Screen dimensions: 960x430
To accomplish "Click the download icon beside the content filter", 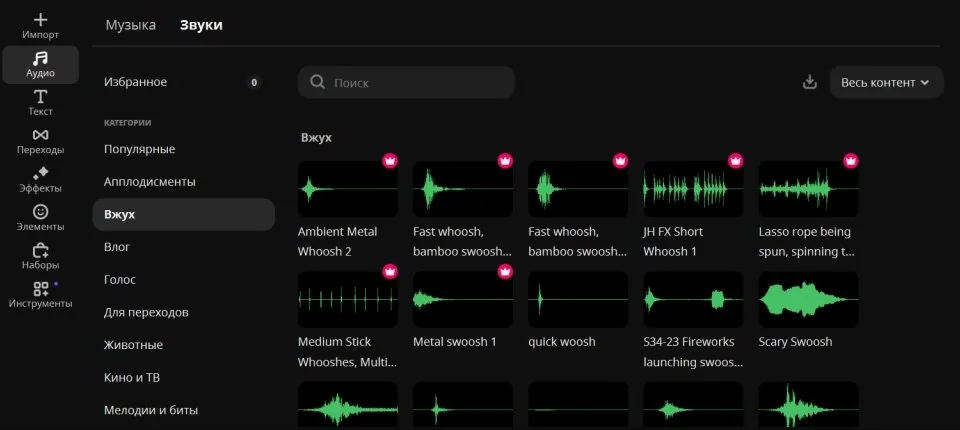I will pos(810,82).
